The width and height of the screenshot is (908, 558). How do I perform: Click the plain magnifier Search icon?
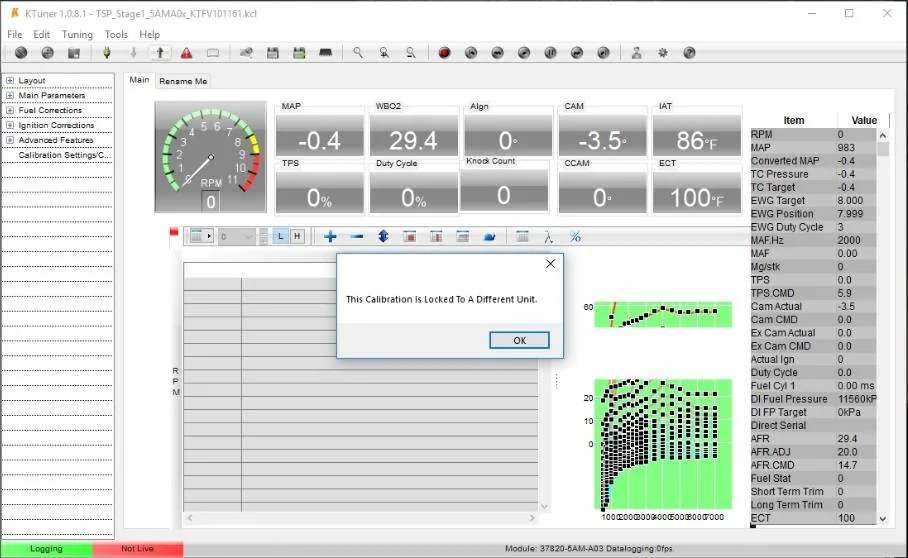point(358,53)
